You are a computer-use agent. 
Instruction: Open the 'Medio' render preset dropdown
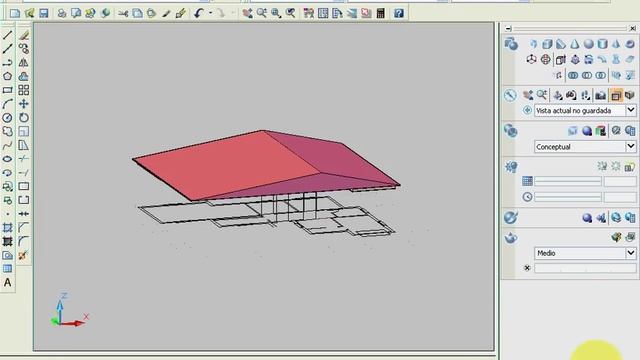pos(631,253)
